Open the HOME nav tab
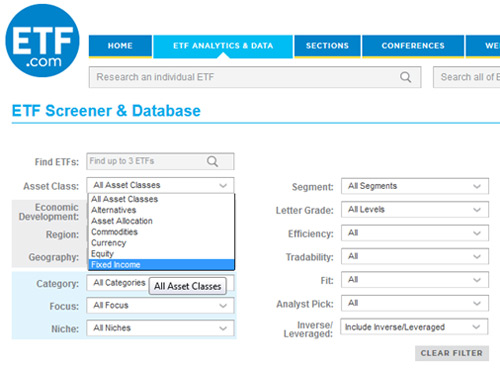The image size is (500, 369). coord(120,46)
